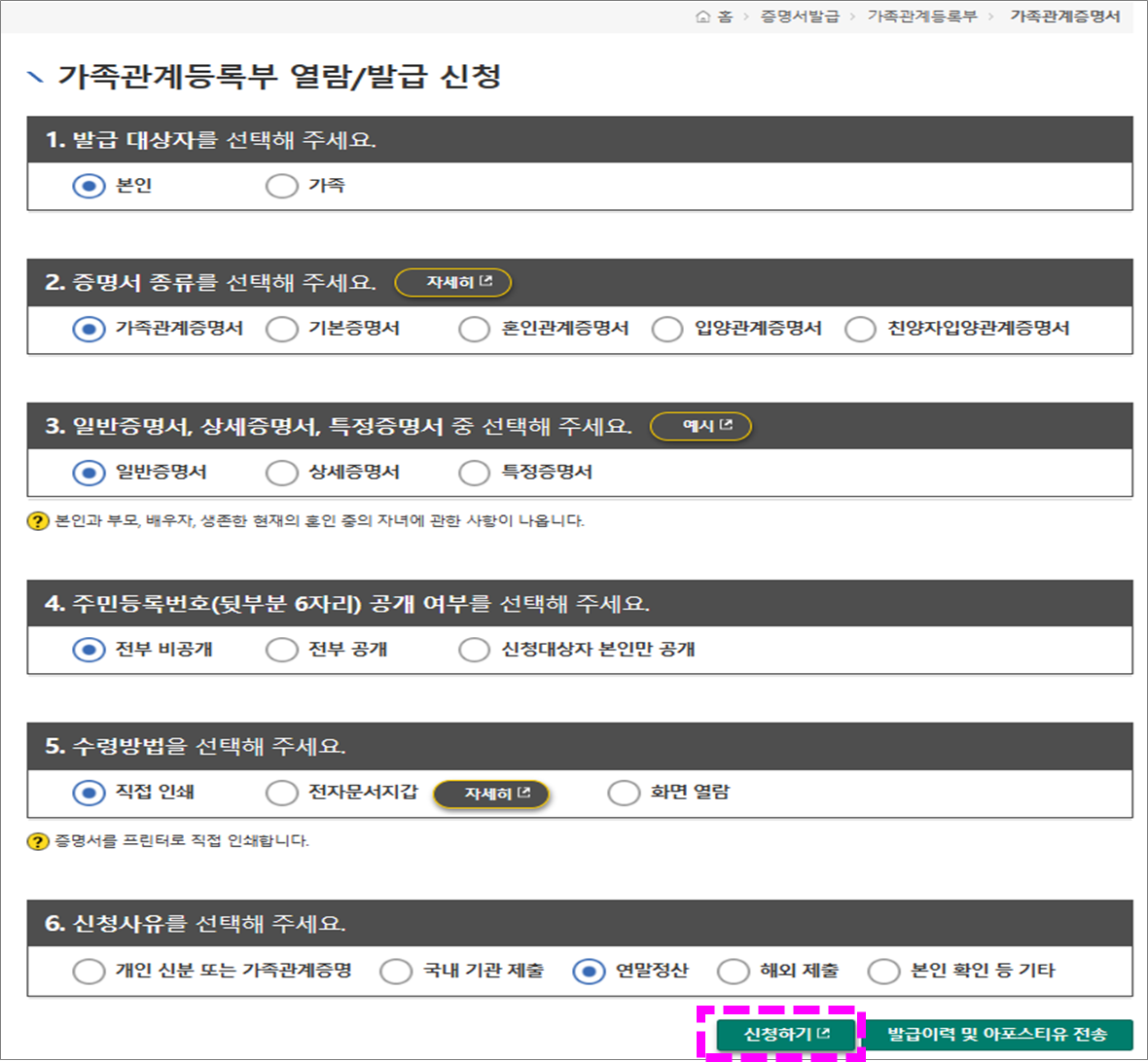
Task: Select 신청대상자 본인만 공개 option
Action: [x=474, y=650]
